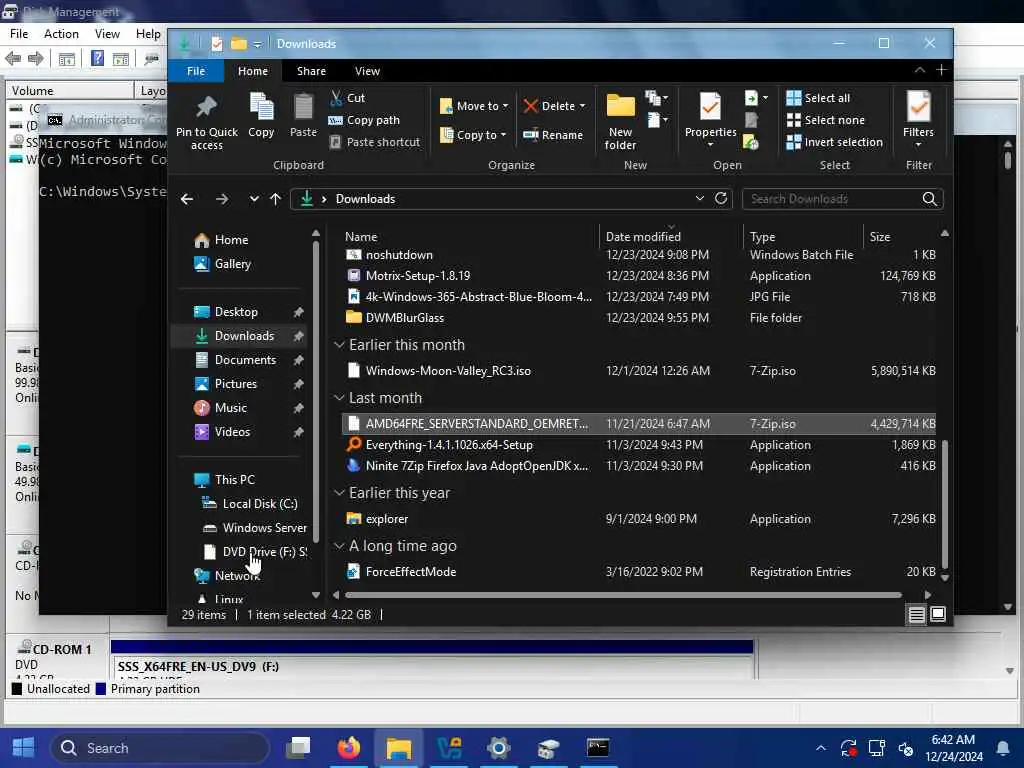Open File menu in Disk Management

(19, 34)
